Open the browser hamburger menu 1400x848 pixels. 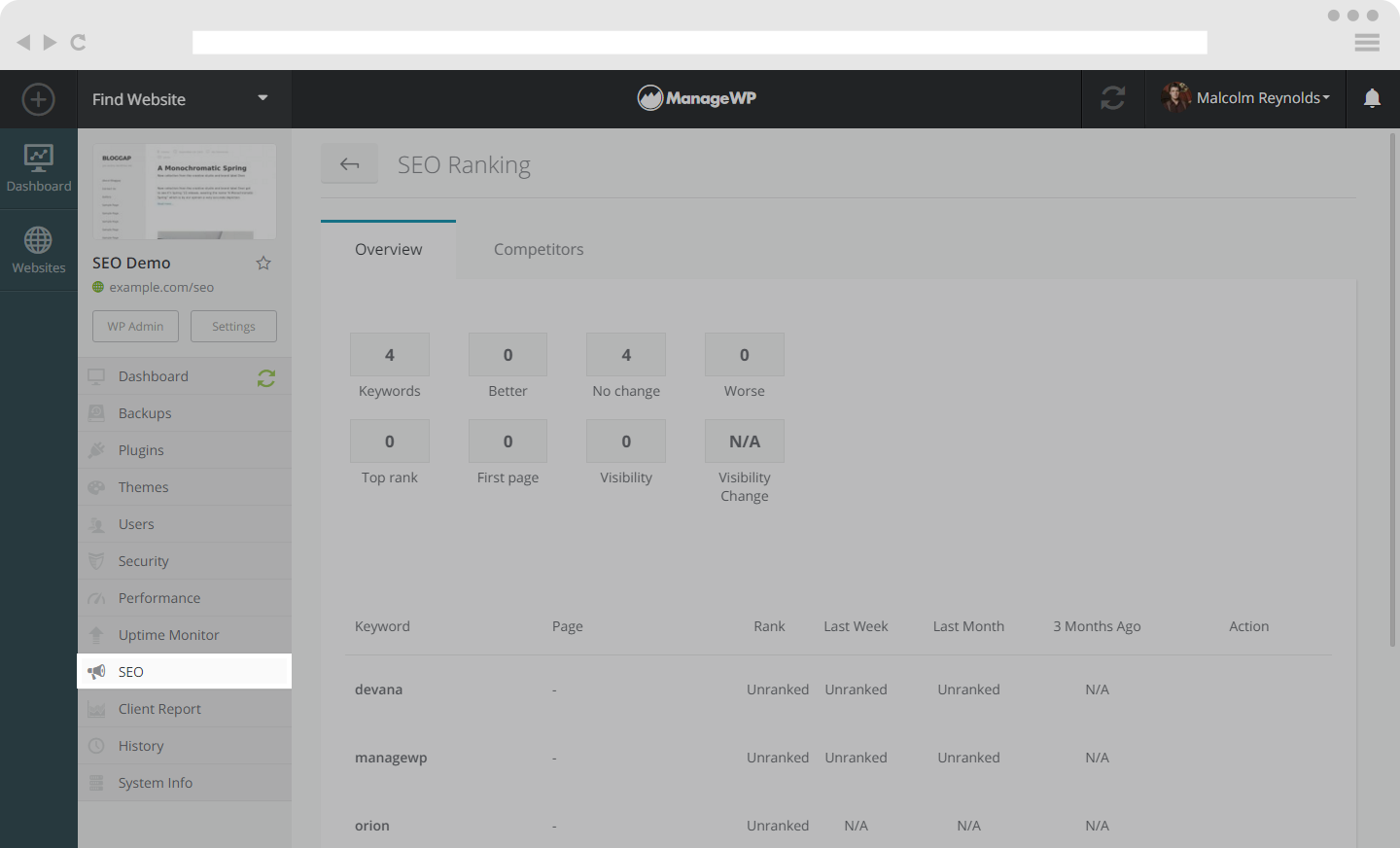tap(1367, 42)
